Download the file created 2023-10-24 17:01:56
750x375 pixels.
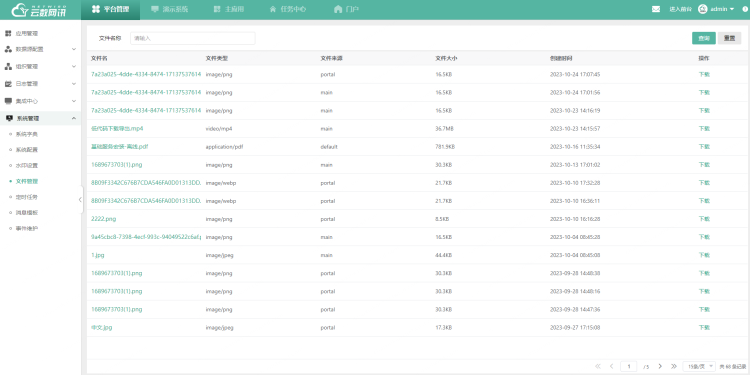click(x=704, y=92)
